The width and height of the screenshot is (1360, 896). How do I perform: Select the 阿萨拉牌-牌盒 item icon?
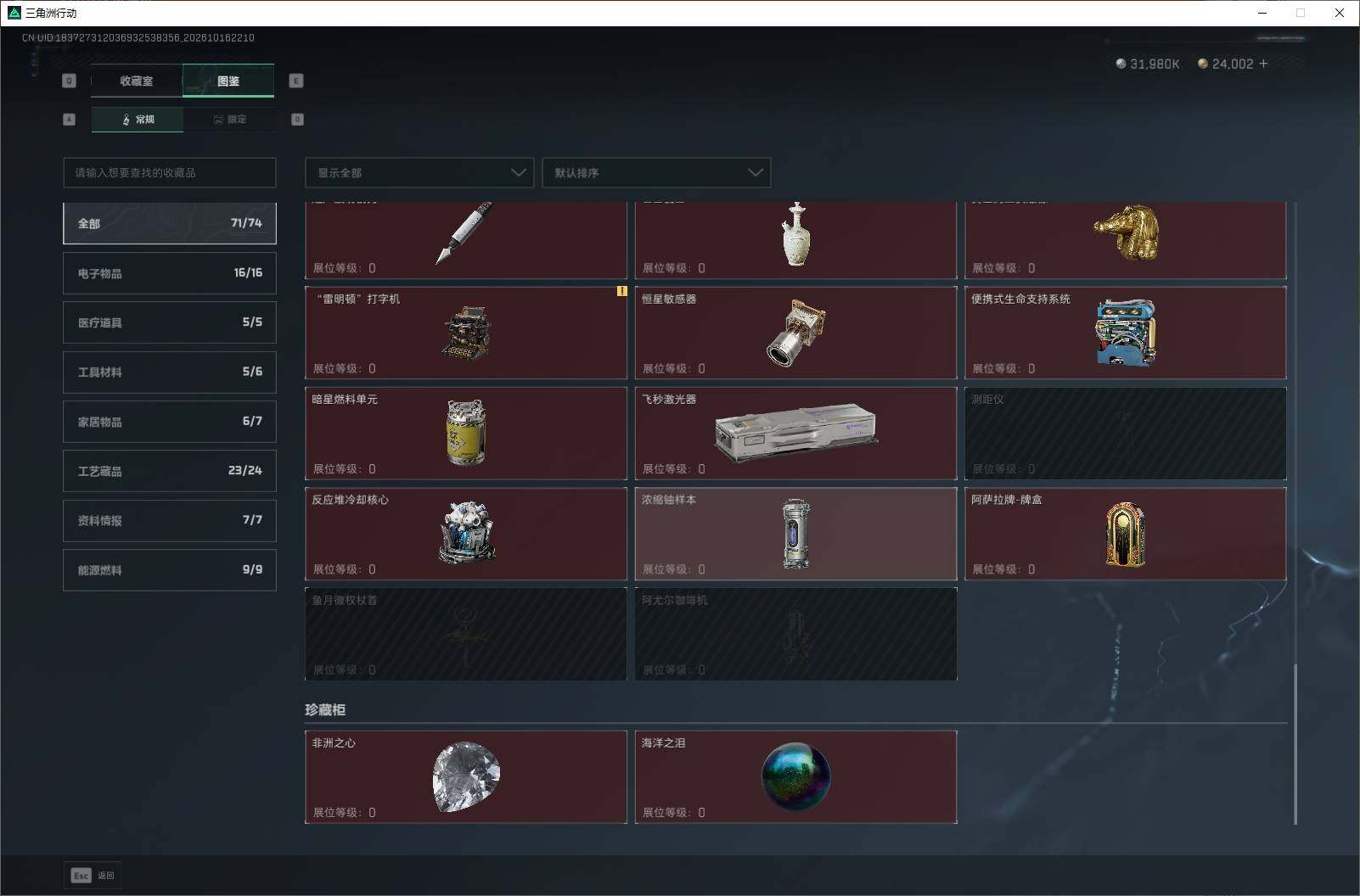click(x=1125, y=535)
